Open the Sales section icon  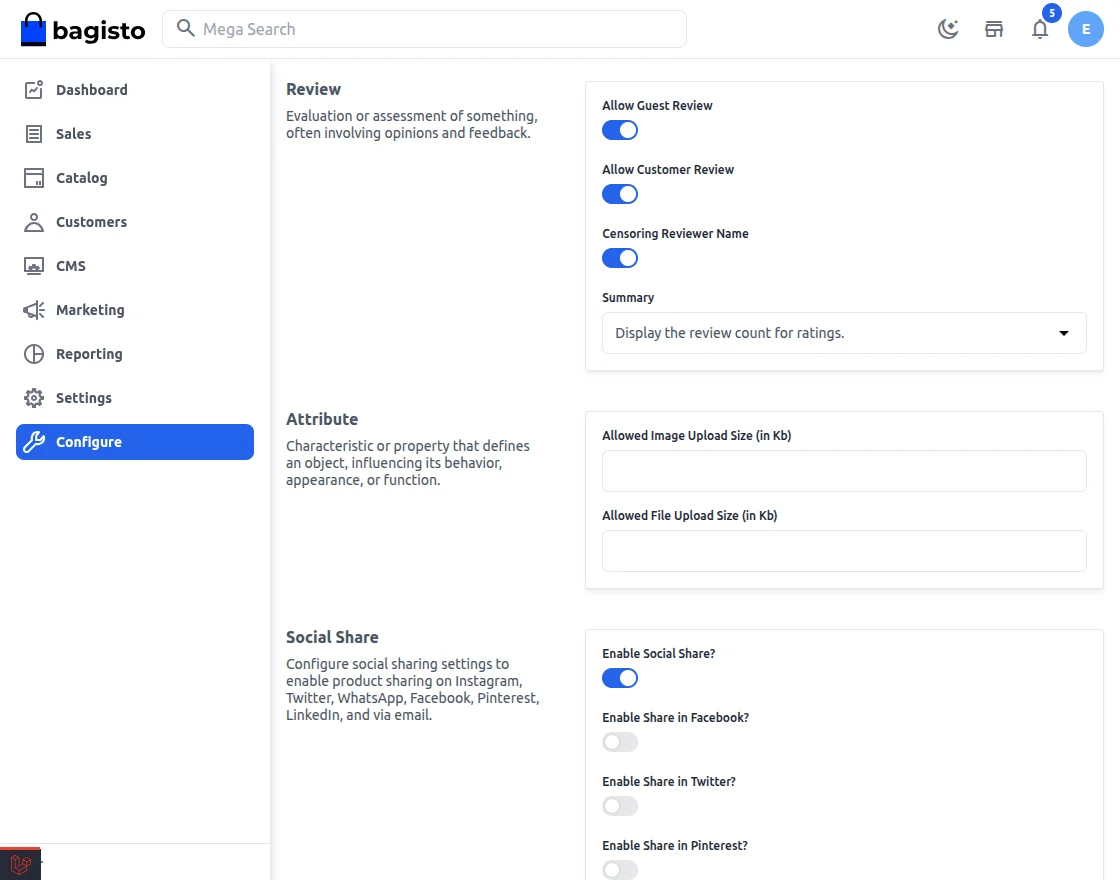31,134
